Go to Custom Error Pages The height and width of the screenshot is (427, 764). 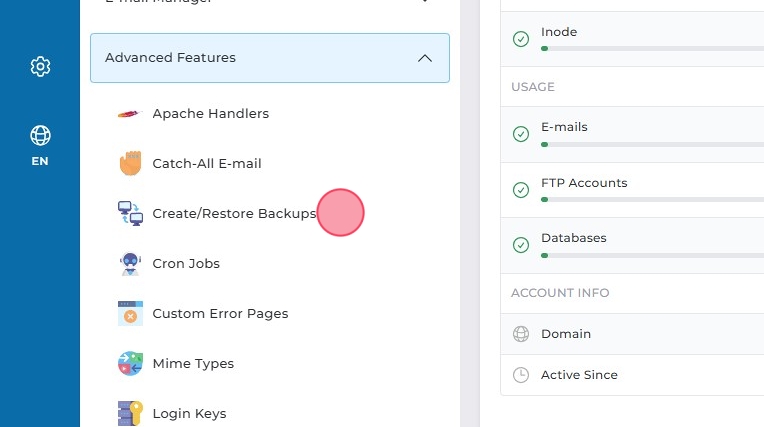(220, 314)
